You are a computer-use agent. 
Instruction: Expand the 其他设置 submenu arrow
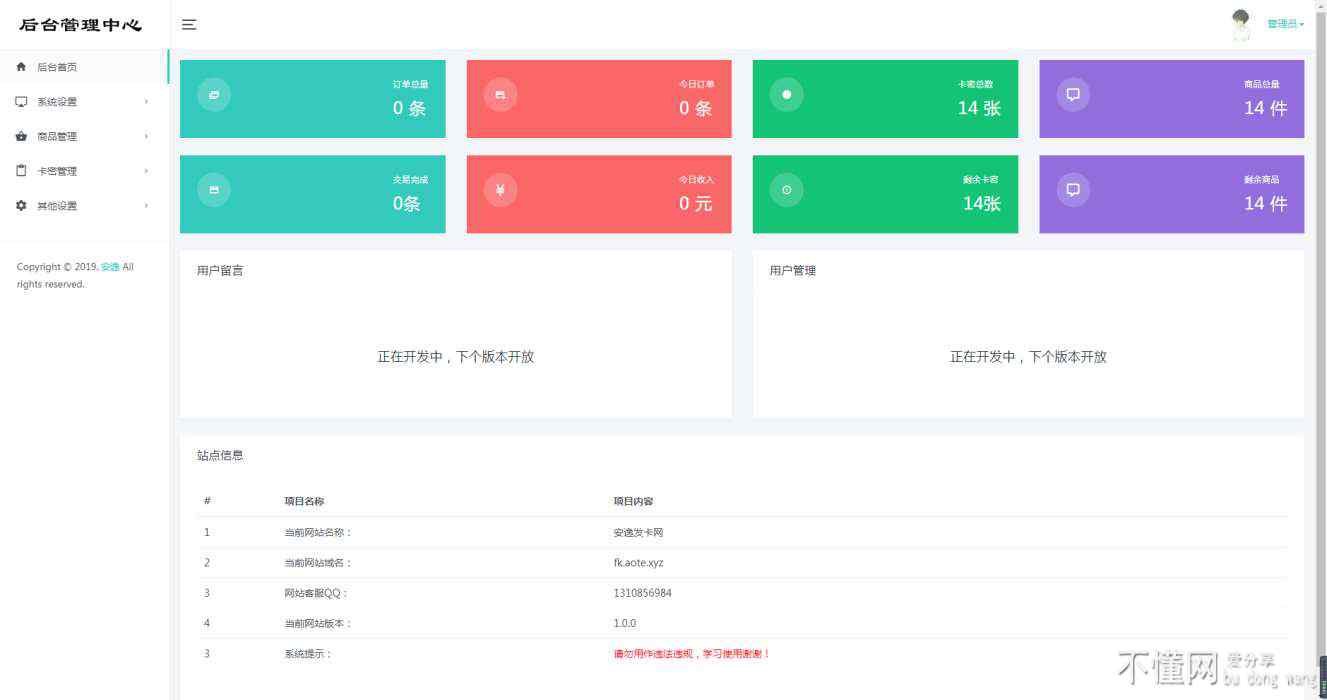(x=146, y=205)
